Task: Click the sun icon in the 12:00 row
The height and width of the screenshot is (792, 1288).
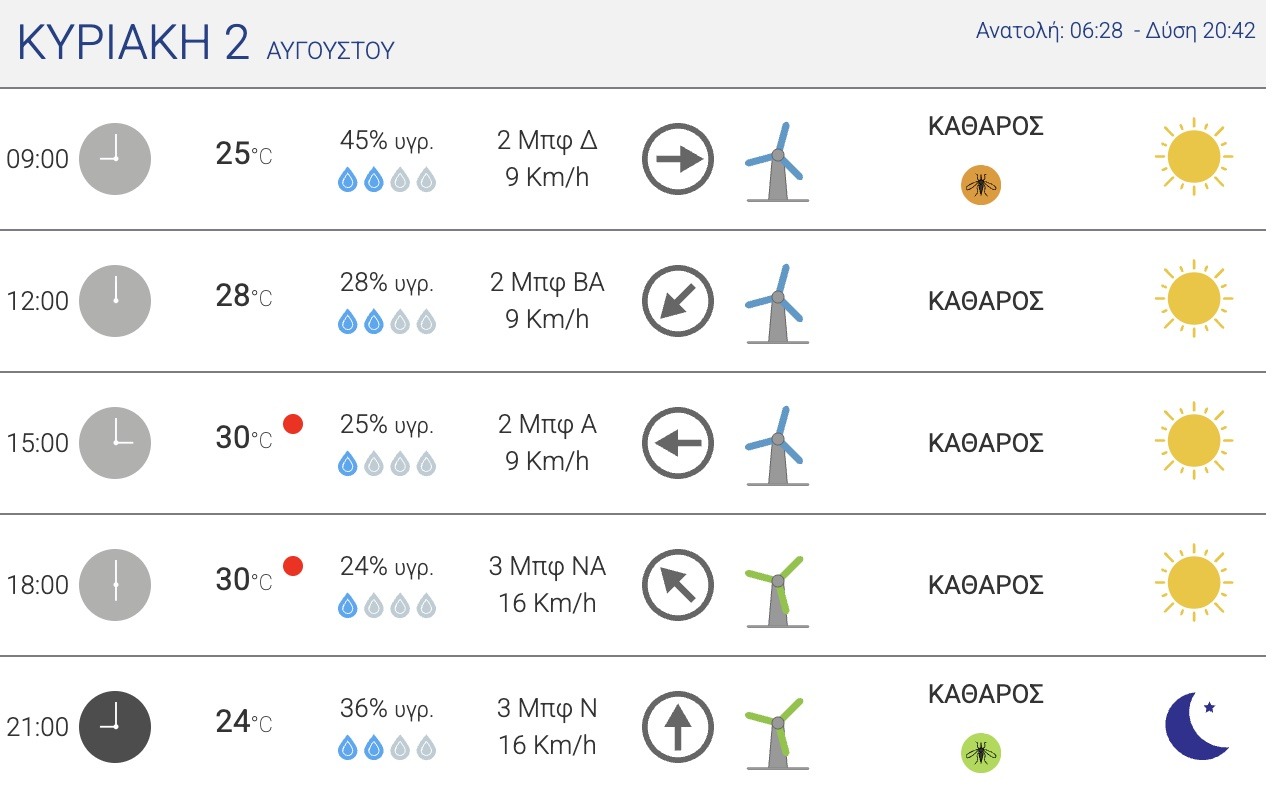Action: coord(1194,299)
